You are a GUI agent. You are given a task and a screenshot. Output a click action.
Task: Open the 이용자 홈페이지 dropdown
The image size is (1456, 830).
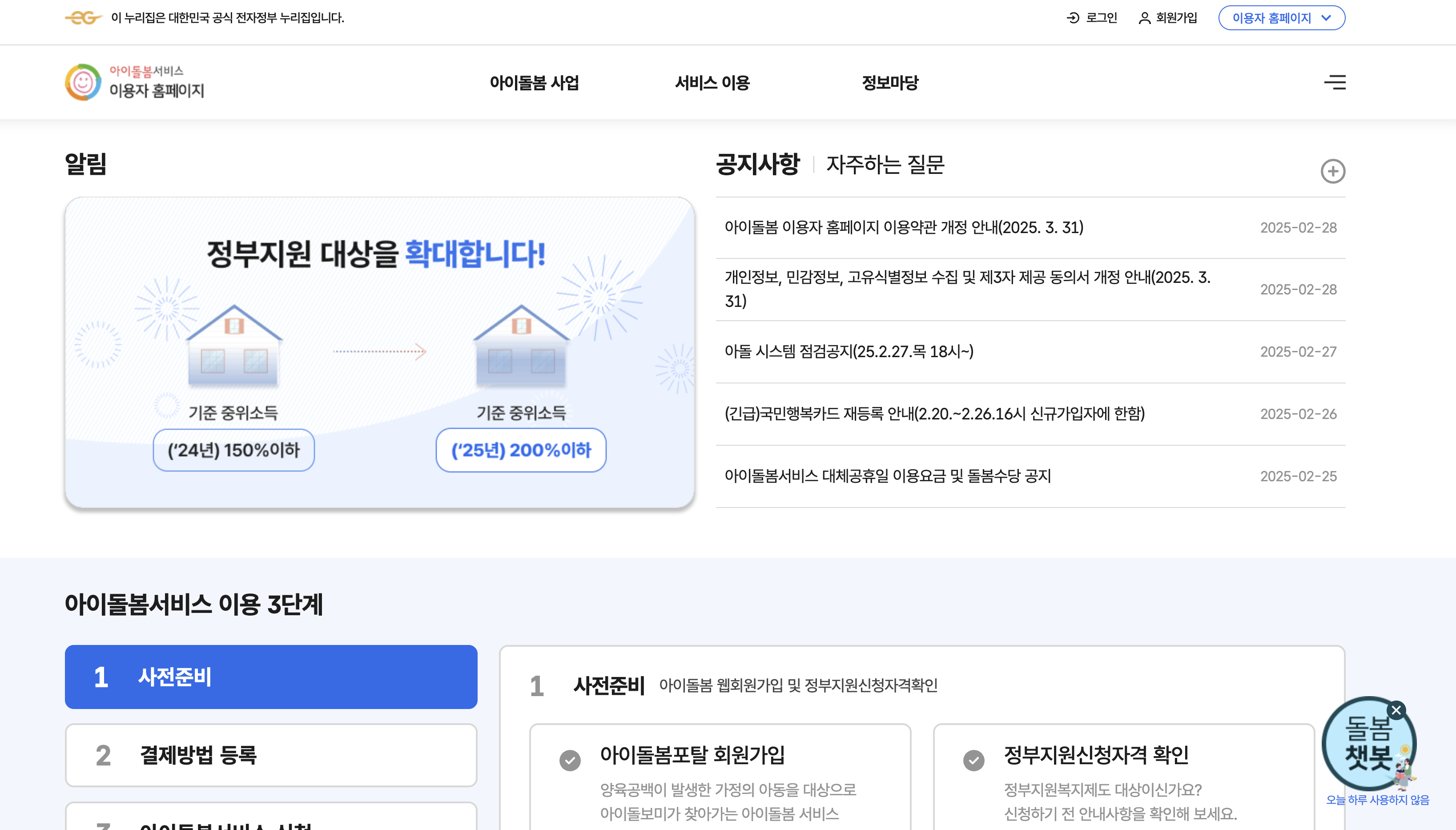coord(1282,18)
